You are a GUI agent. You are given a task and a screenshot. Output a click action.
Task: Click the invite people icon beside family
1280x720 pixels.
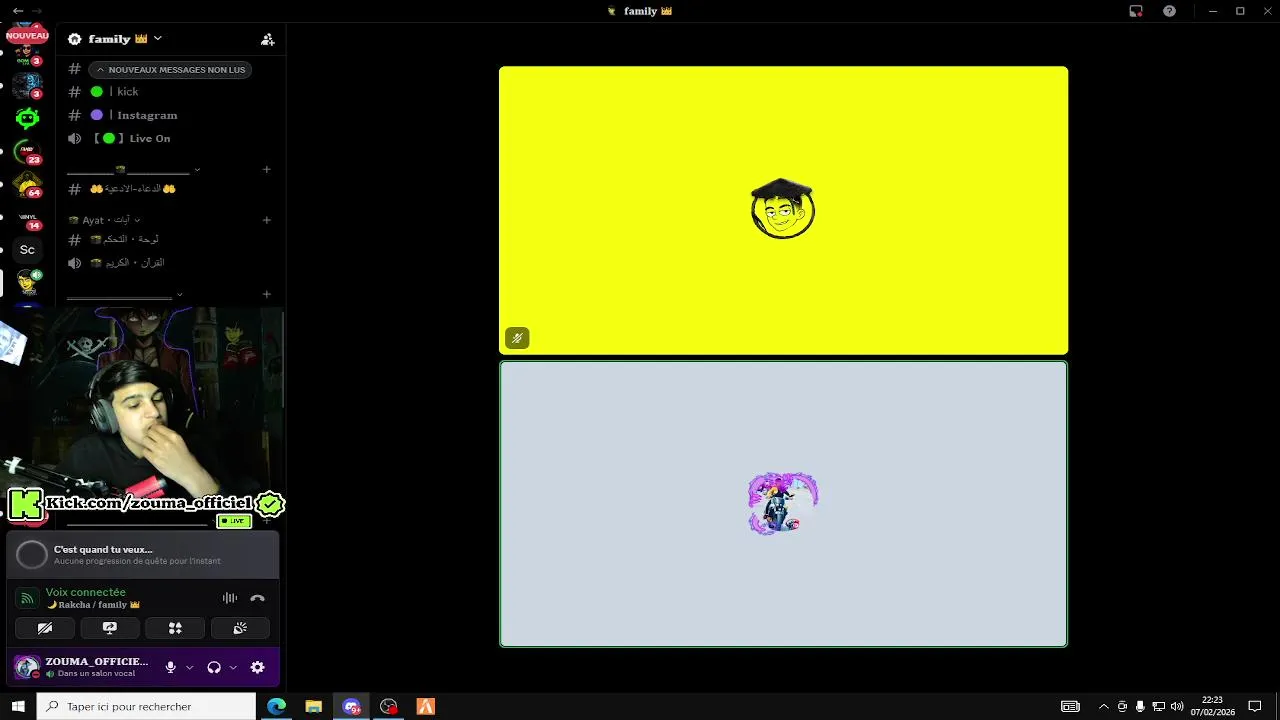click(x=267, y=39)
